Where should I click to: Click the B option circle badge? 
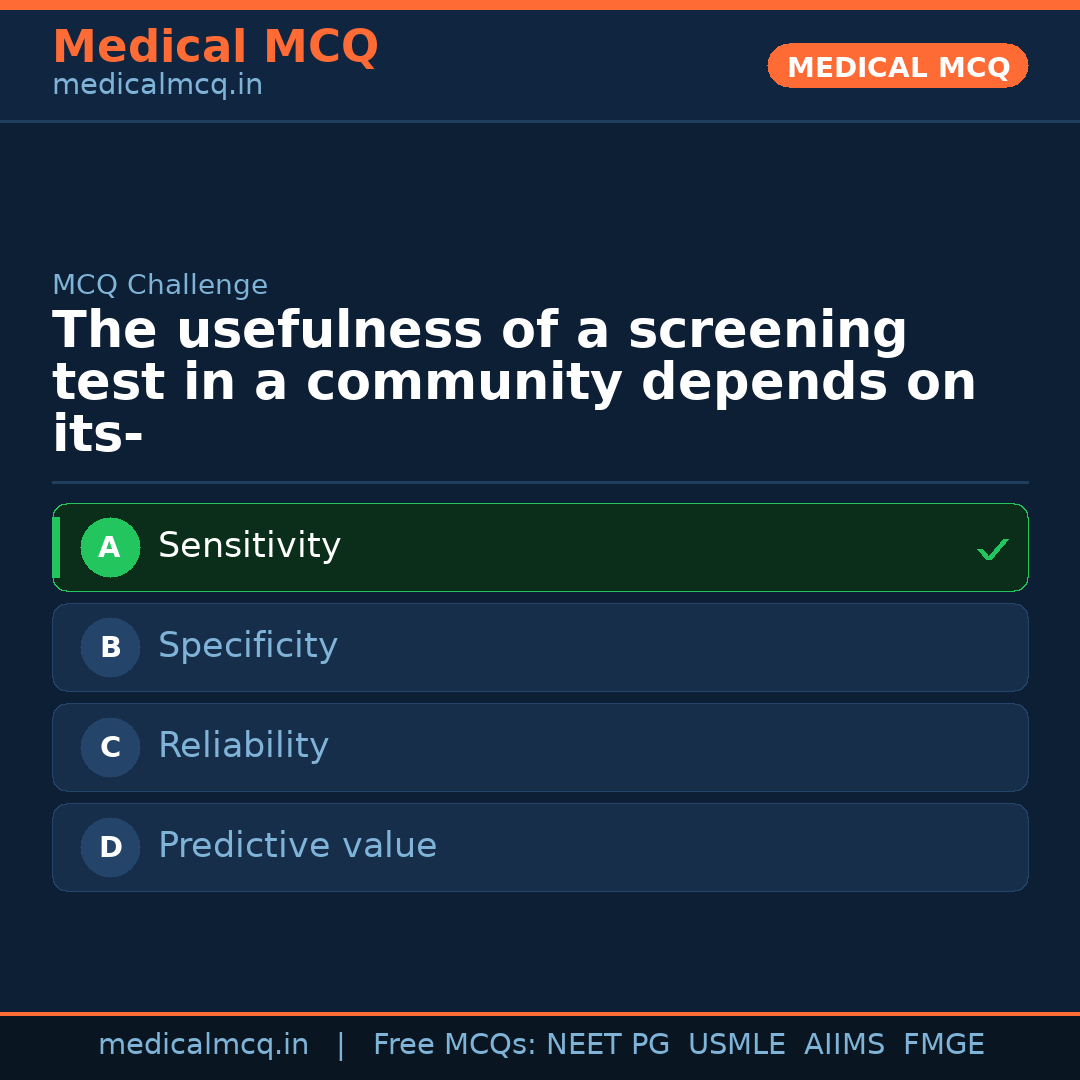coord(110,647)
